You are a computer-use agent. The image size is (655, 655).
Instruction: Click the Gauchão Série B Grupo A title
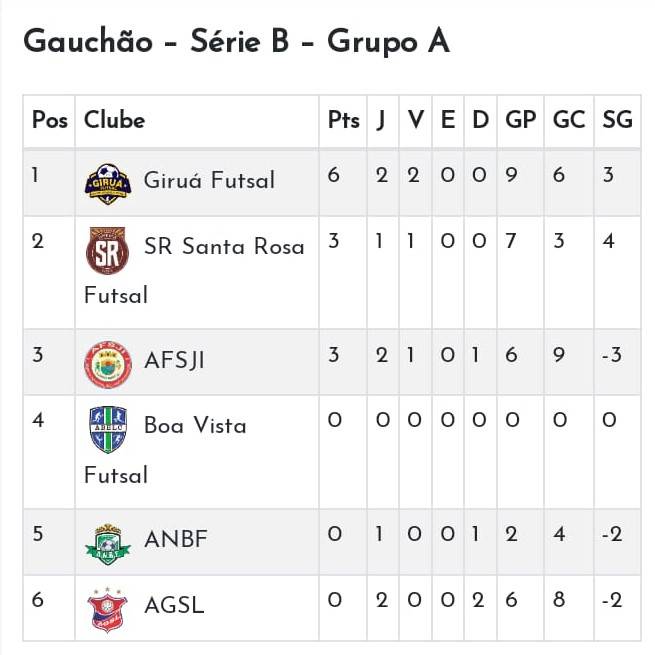click(236, 42)
